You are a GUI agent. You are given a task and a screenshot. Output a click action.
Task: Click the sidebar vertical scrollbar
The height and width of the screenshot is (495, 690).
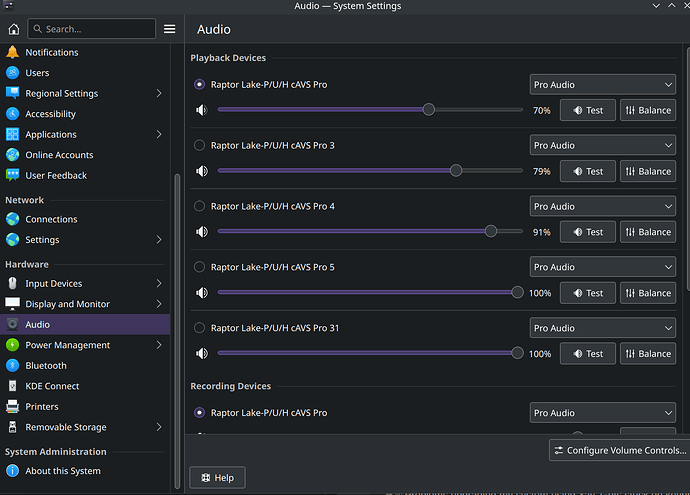coord(177,331)
